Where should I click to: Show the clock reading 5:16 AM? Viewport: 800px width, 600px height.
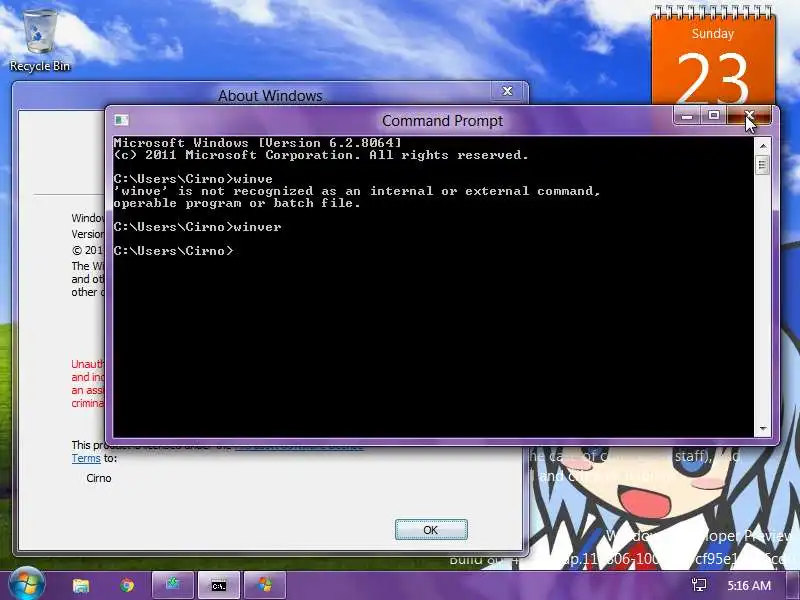[748, 585]
